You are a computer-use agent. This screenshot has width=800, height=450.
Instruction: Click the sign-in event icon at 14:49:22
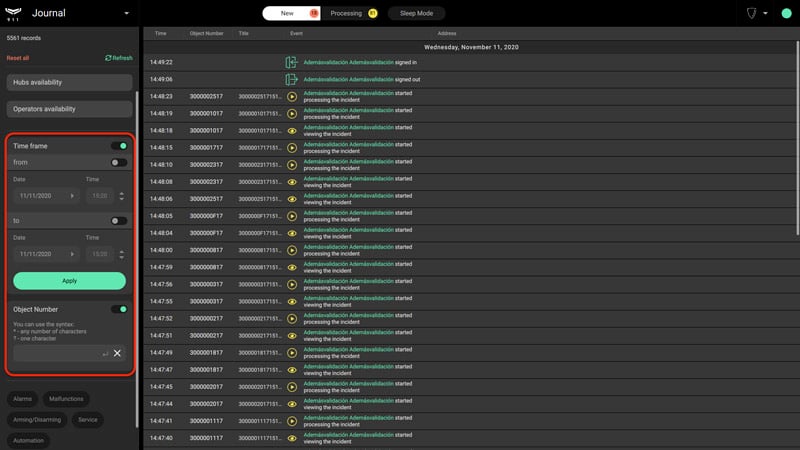point(291,62)
